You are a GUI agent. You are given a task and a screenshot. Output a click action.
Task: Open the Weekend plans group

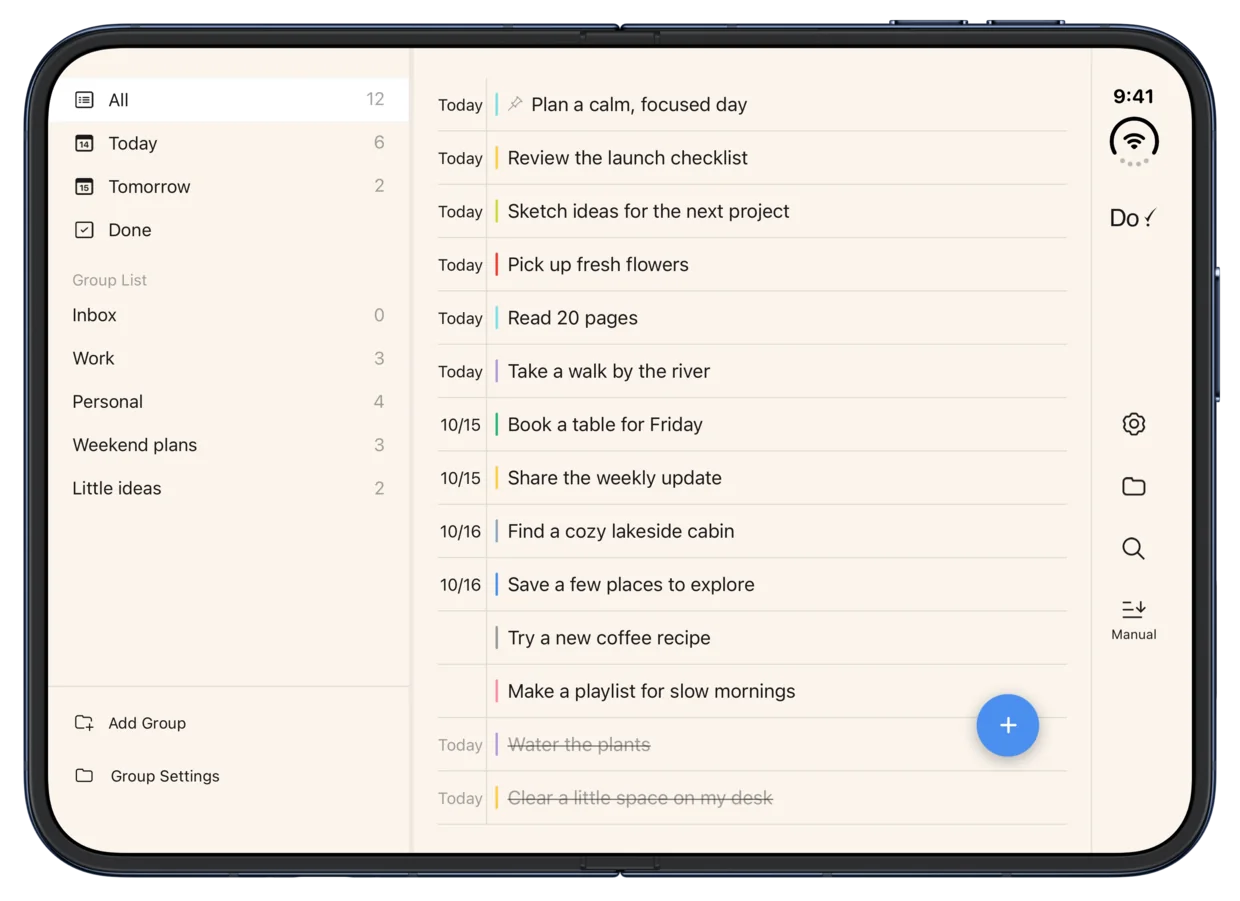[229, 445]
